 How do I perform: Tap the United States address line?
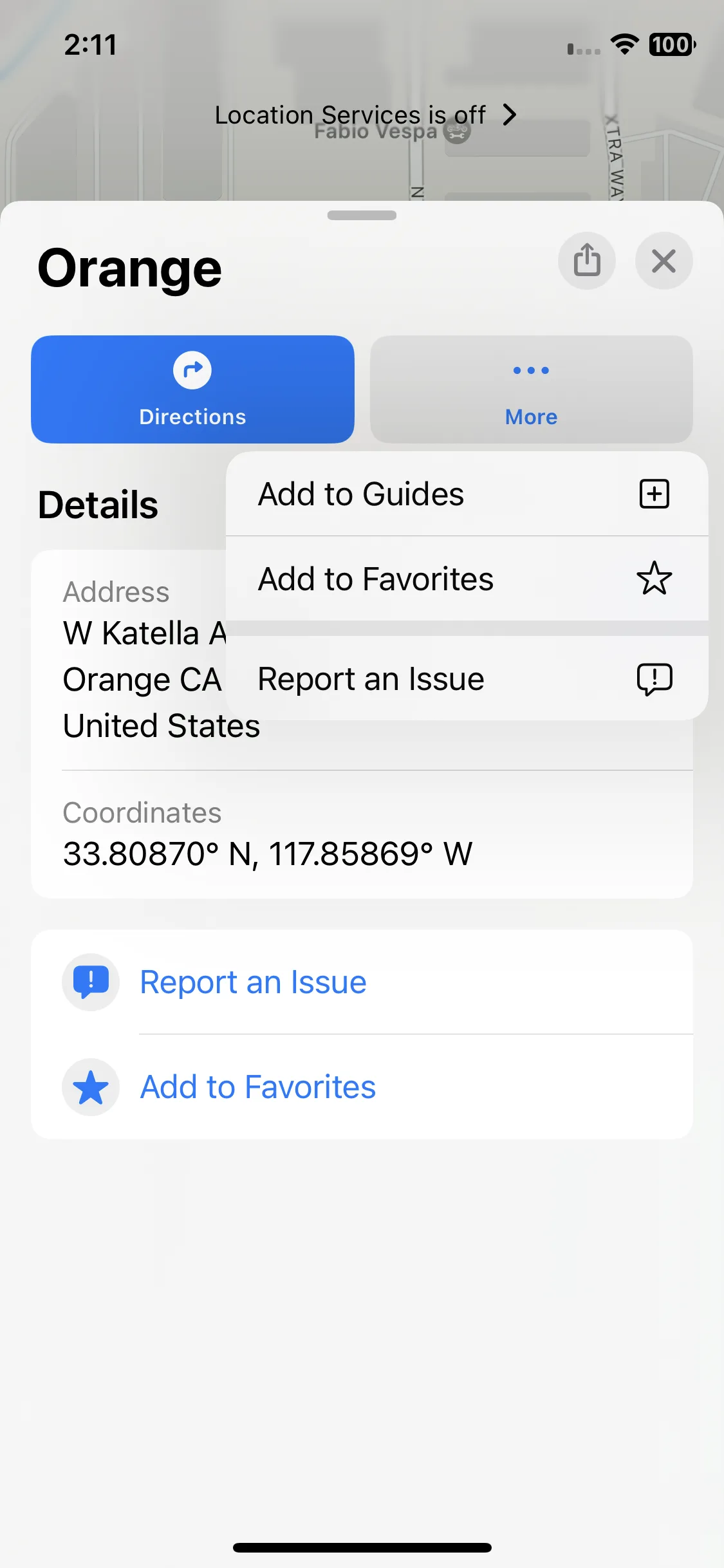coord(162,726)
